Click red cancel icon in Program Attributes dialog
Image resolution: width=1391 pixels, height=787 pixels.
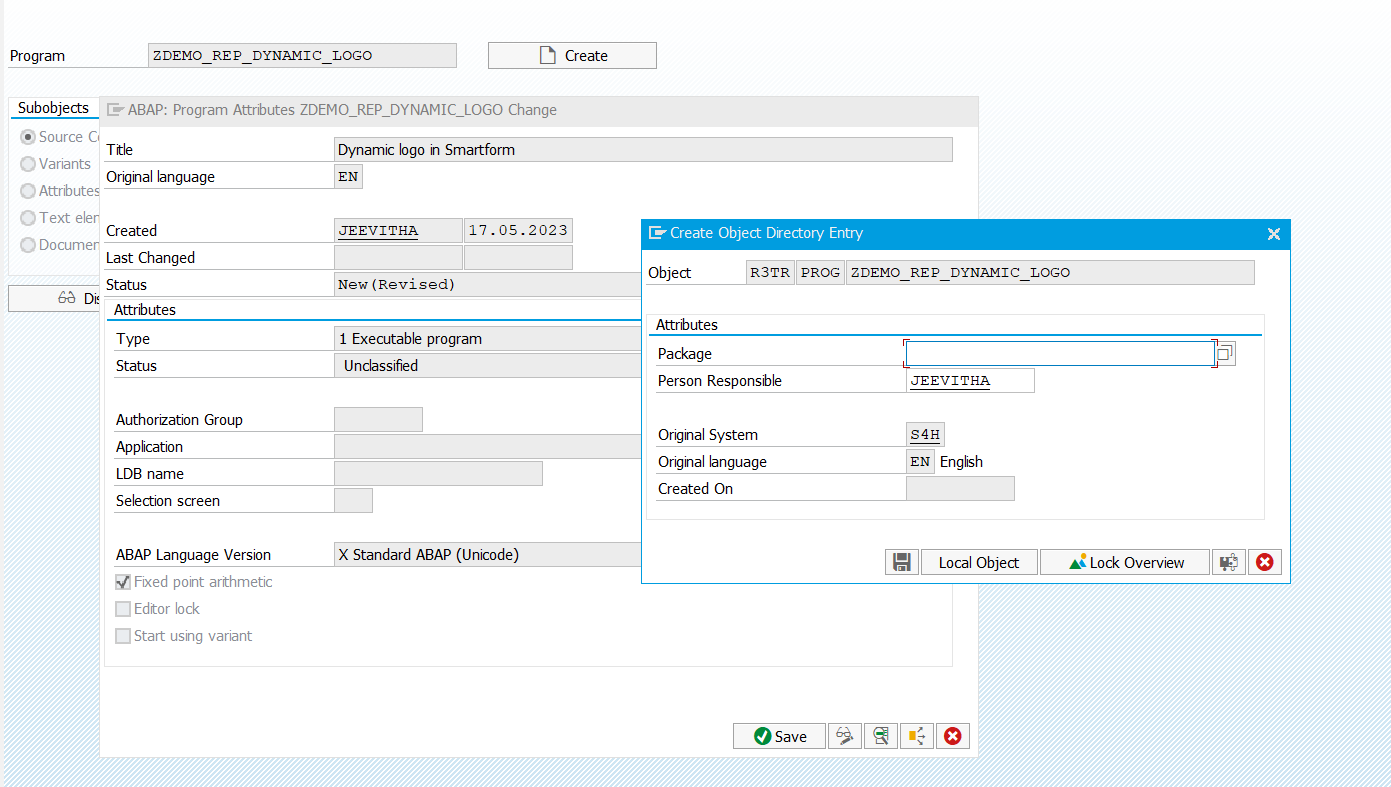point(952,736)
